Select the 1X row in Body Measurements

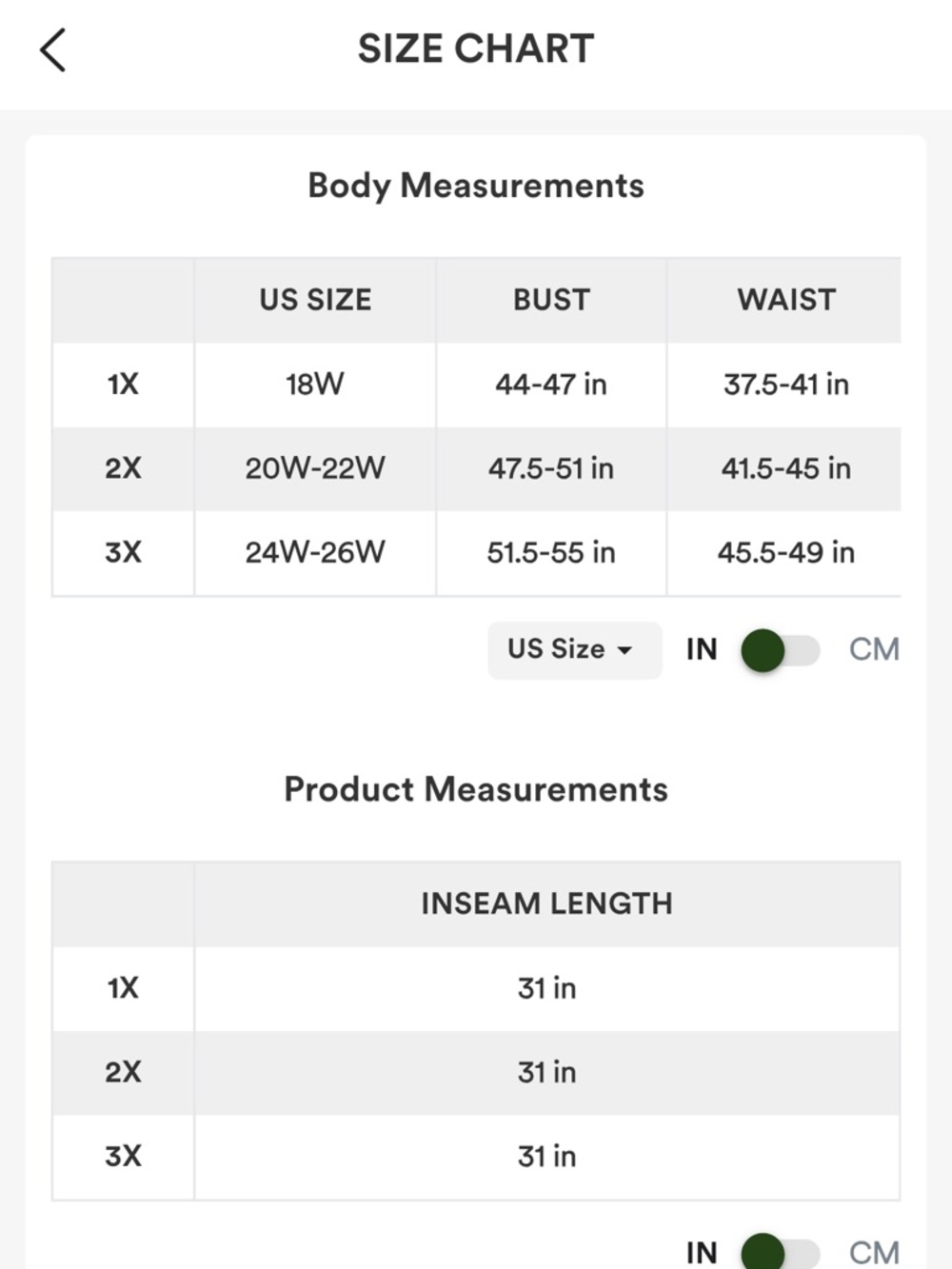(x=476, y=385)
